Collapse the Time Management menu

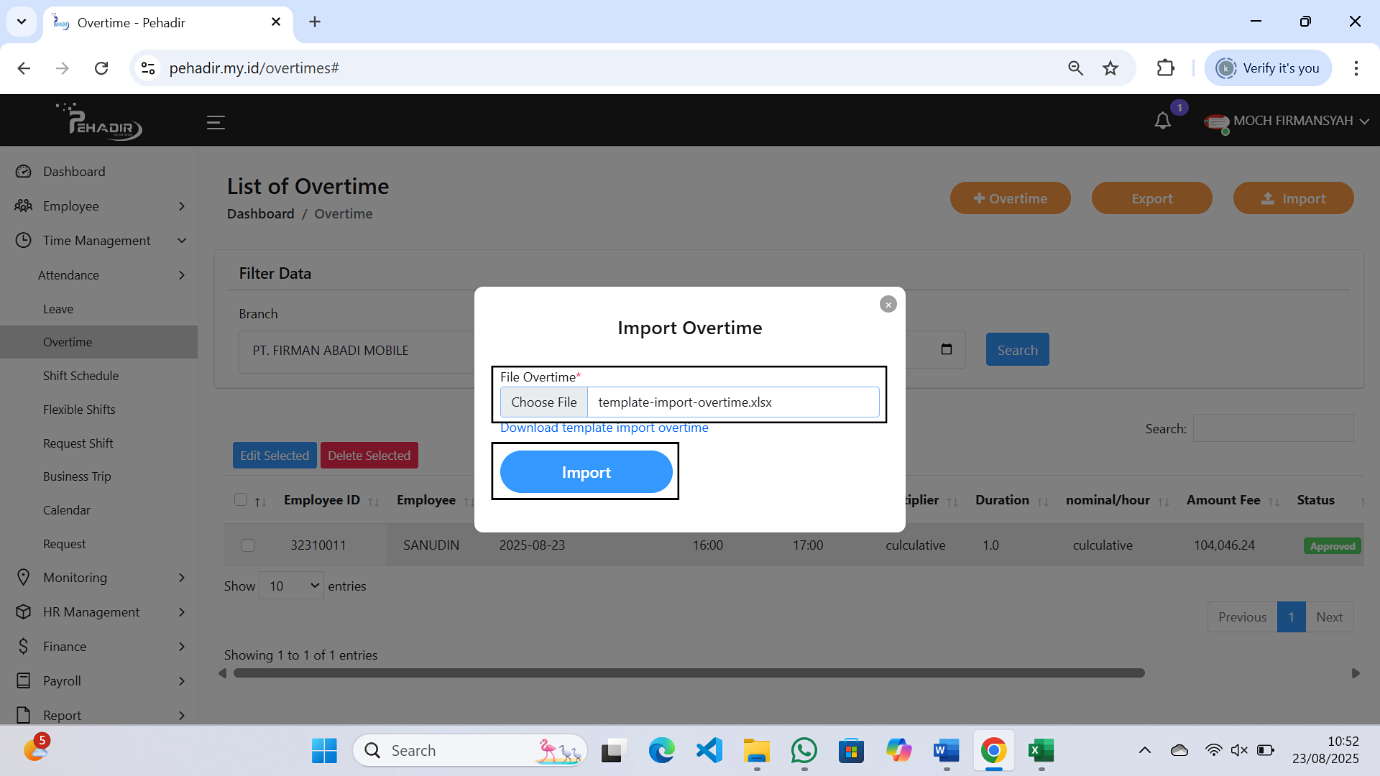coord(100,240)
